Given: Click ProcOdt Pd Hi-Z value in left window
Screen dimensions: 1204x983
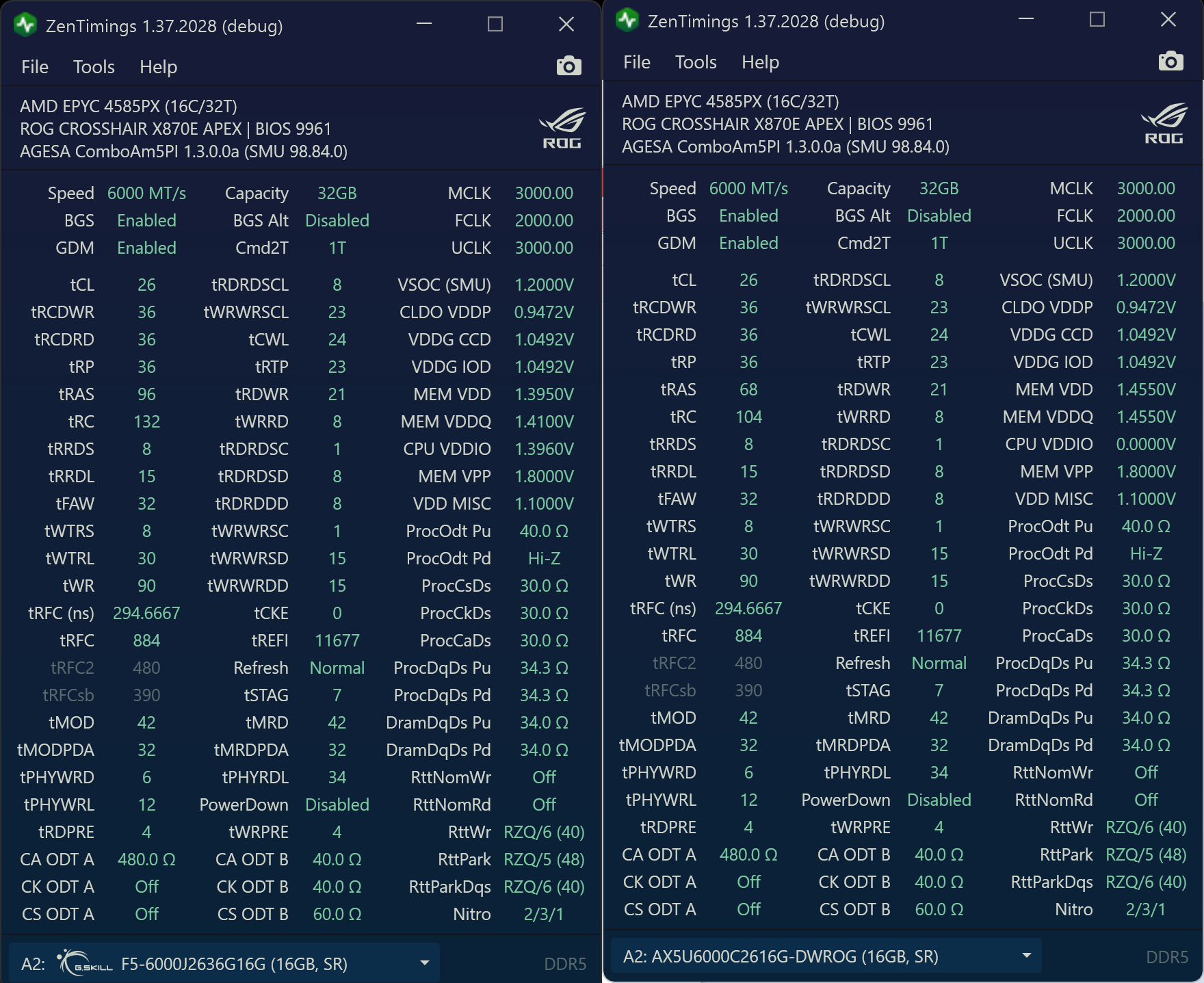Looking at the screenshot, I should [x=545, y=559].
